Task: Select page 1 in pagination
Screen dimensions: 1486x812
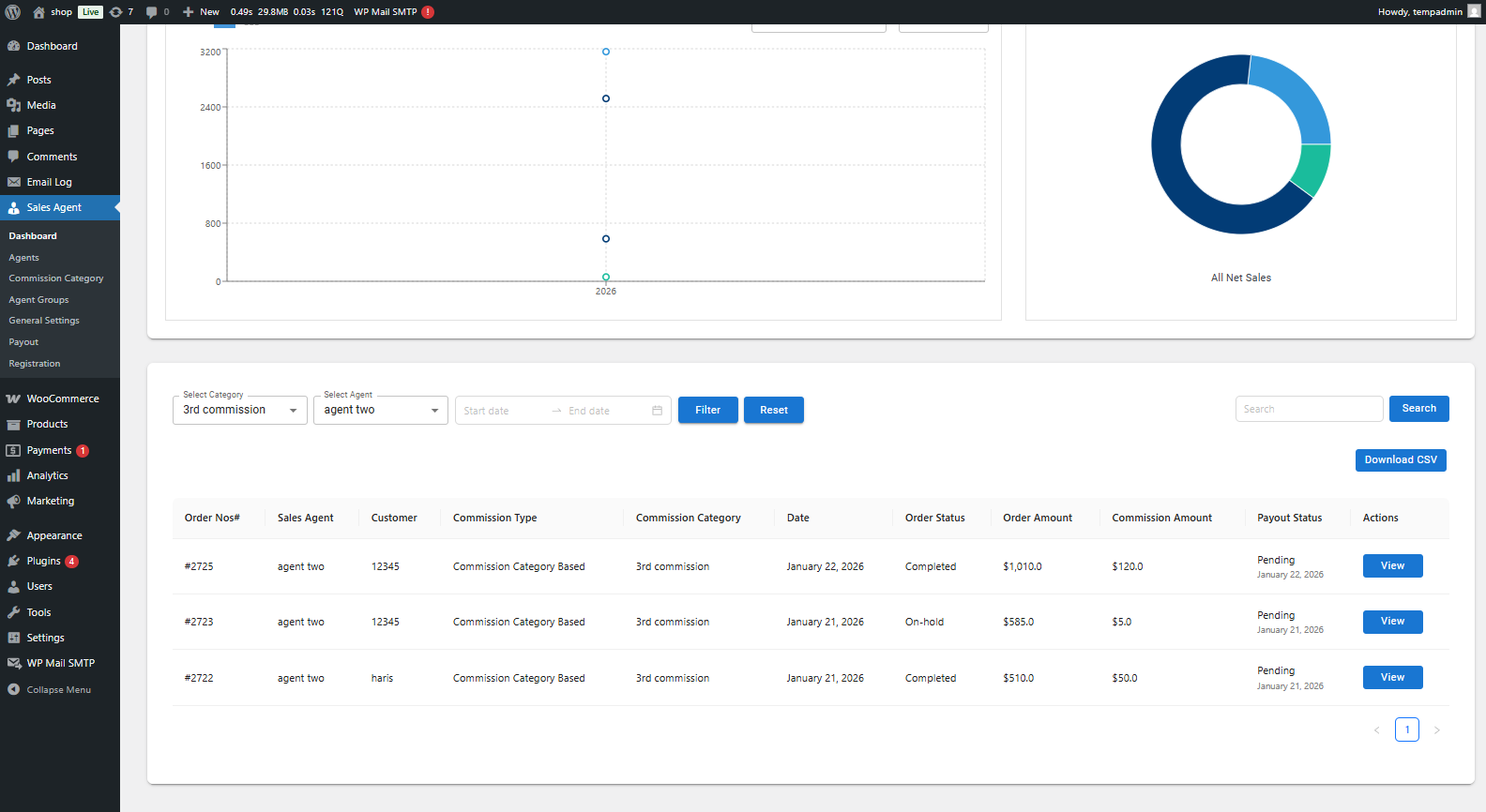Action: click(1406, 729)
